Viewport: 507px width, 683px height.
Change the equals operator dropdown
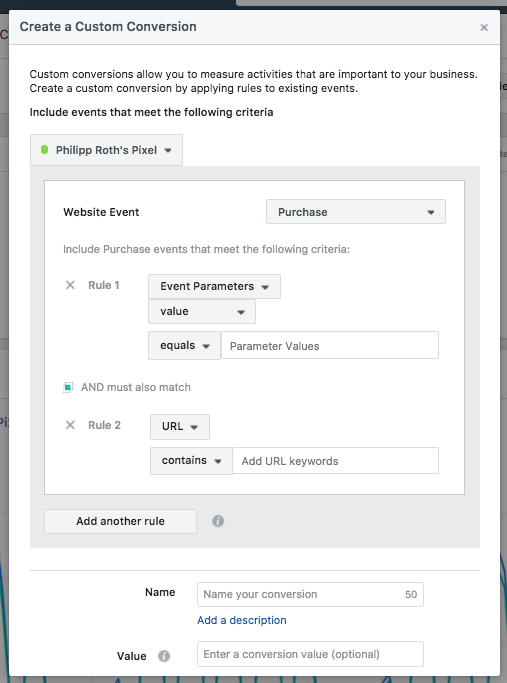coord(185,345)
